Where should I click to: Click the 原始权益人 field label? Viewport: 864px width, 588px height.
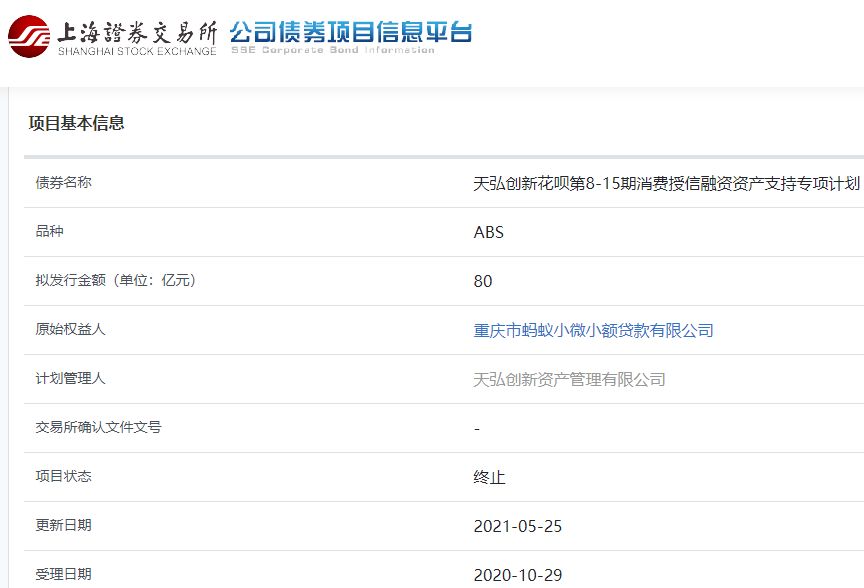(70, 329)
